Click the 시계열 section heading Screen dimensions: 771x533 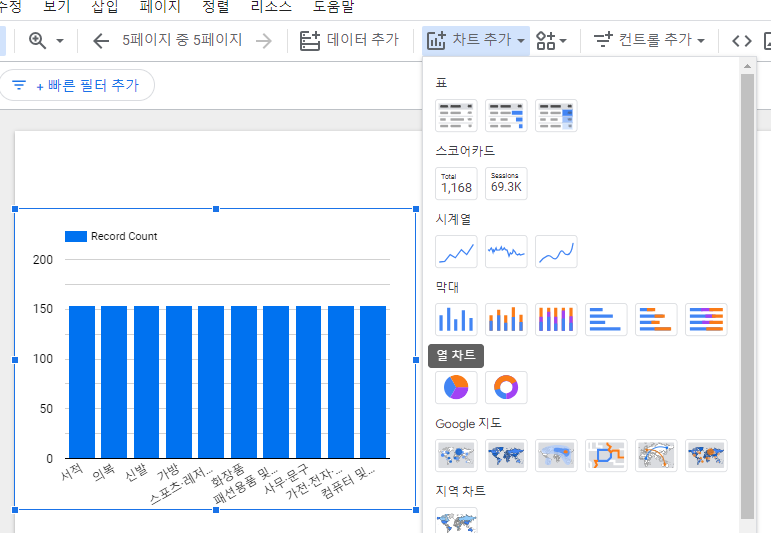tap(453, 219)
